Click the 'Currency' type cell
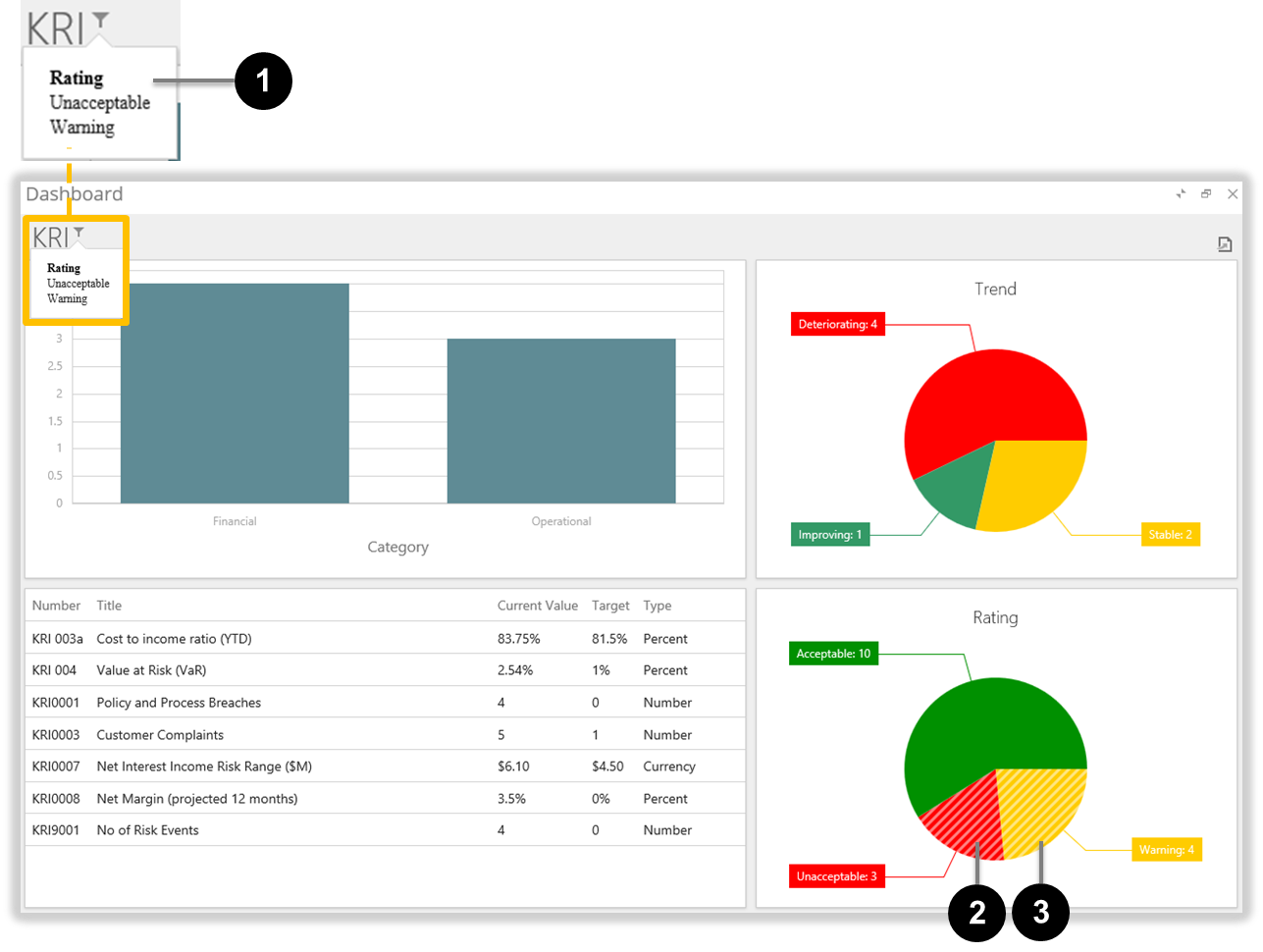The width and height of the screenshot is (1263, 952). pos(669,767)
